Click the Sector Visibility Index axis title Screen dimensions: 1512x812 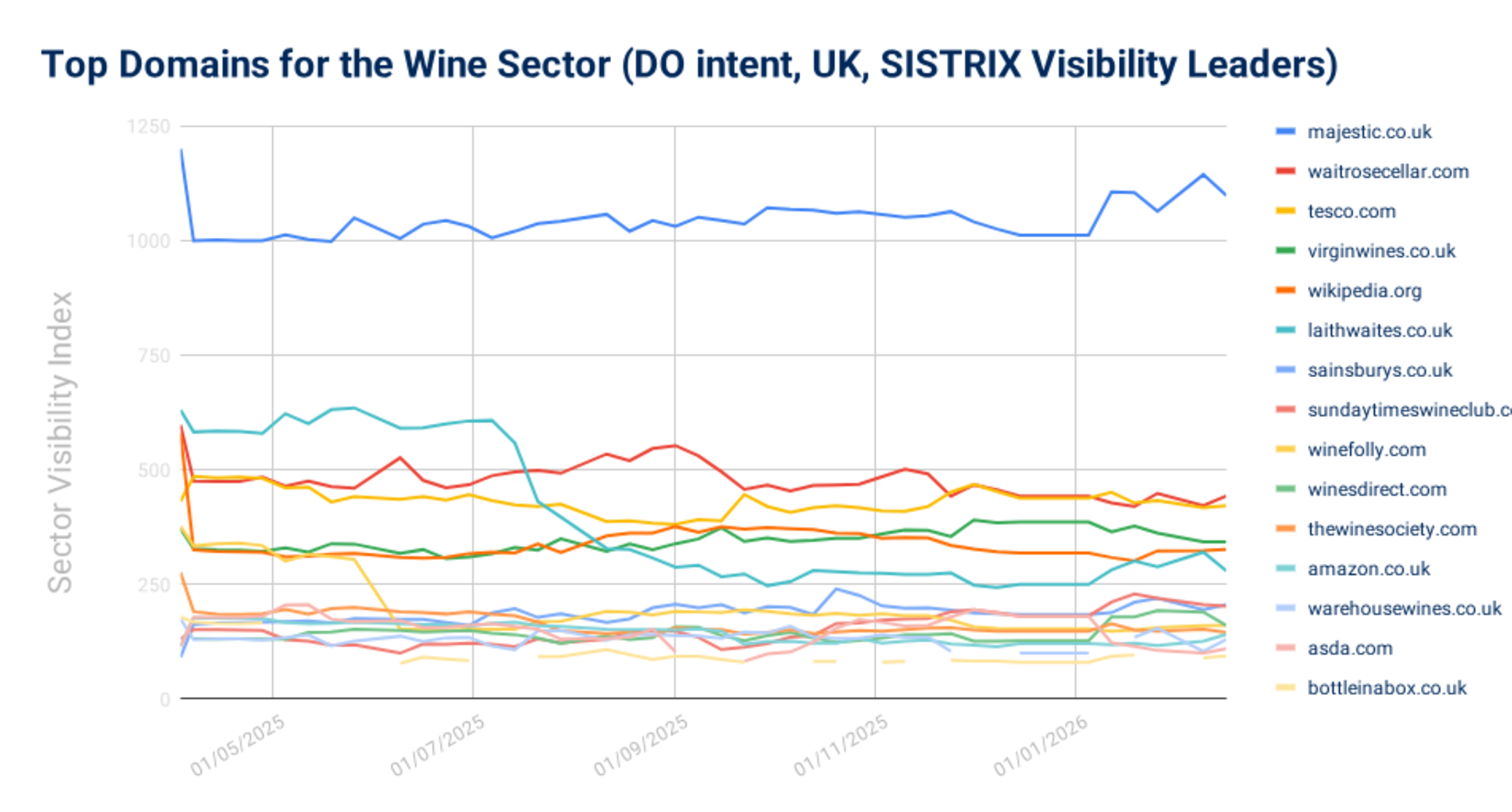click(x=60, y=443)
